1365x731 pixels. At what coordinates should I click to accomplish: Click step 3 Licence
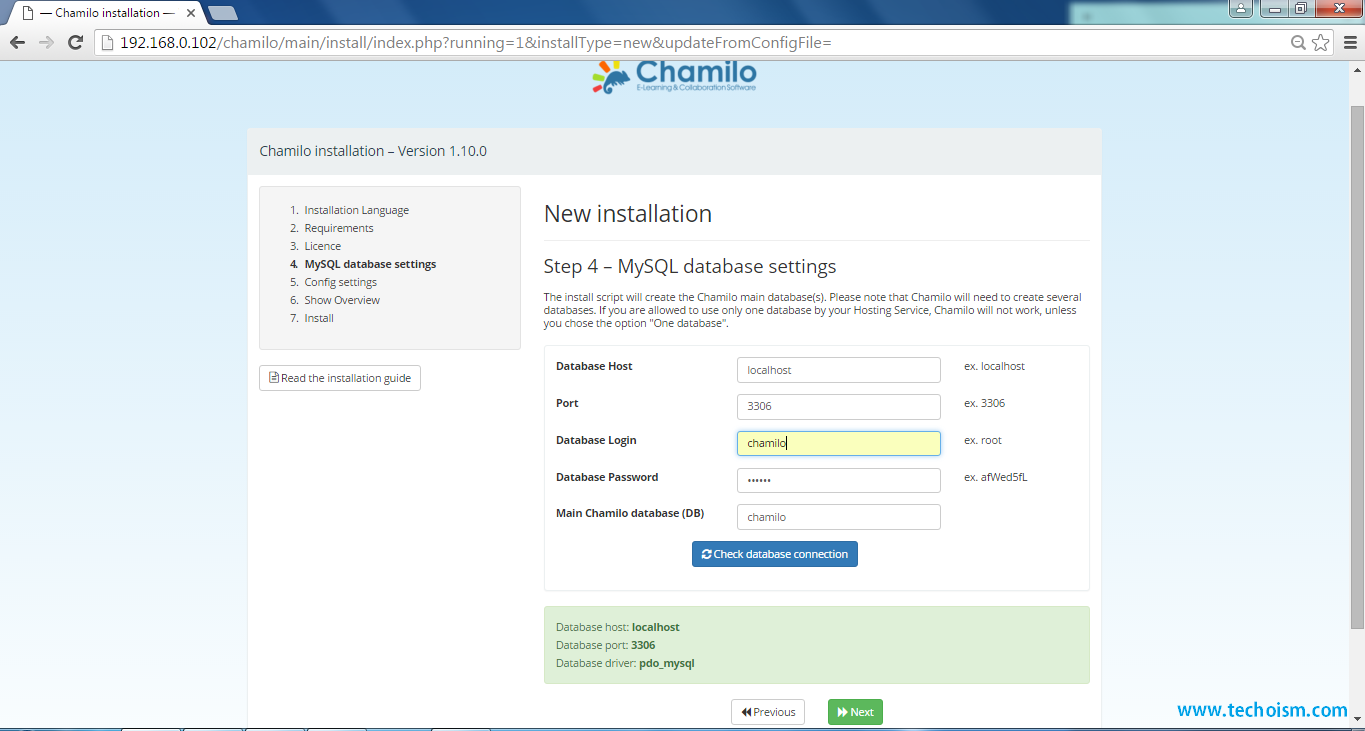[x=322, y=246]
